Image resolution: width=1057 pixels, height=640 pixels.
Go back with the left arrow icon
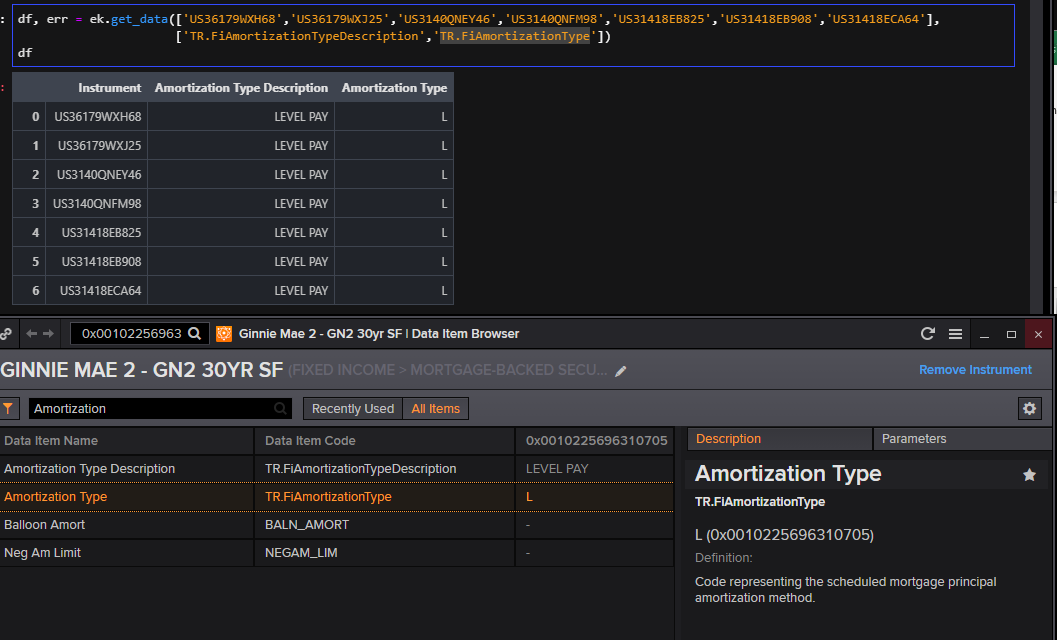pos(32,333)
